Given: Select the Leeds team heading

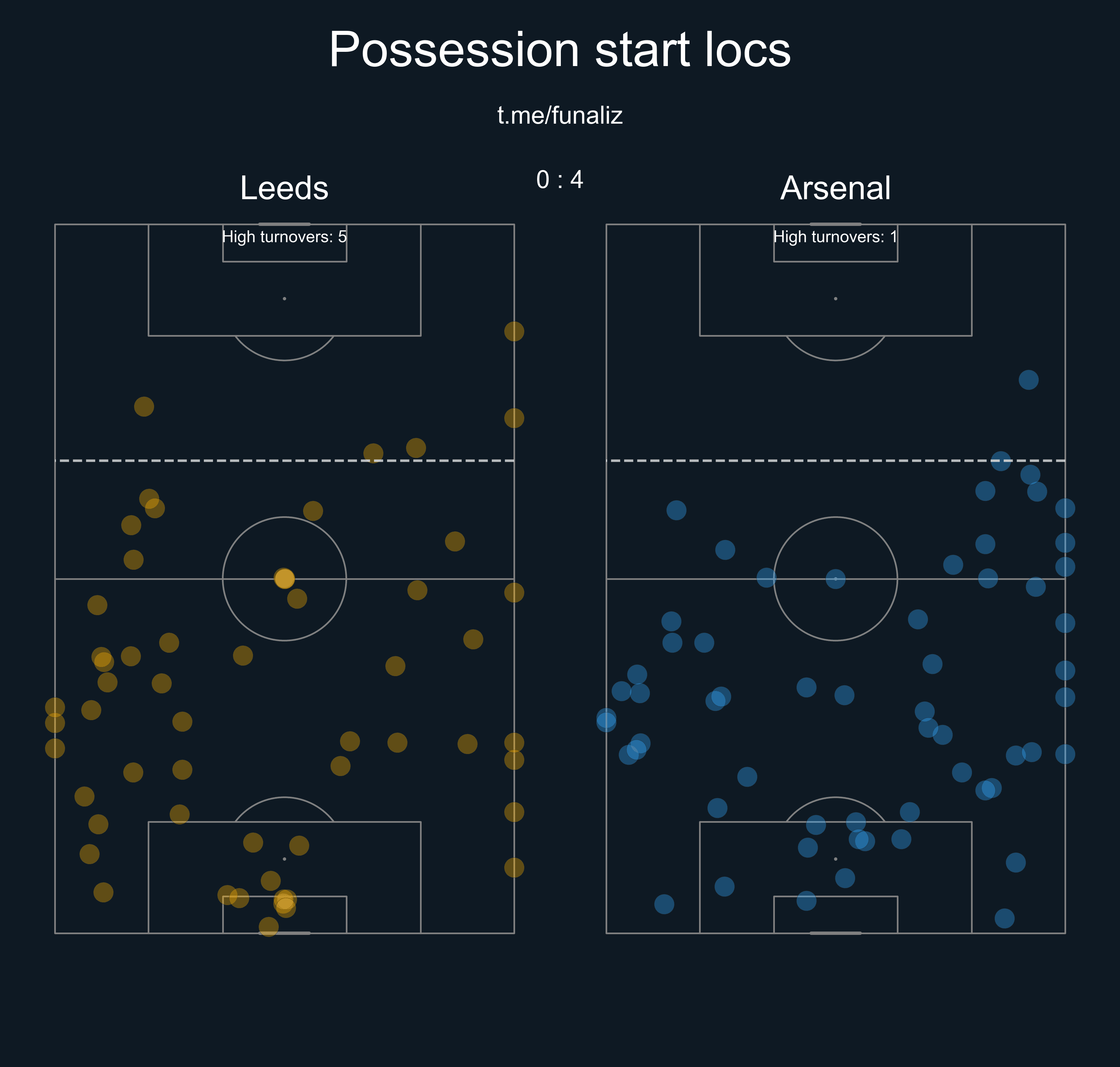Looking at the screenshot, I should [x=284, y=188].
